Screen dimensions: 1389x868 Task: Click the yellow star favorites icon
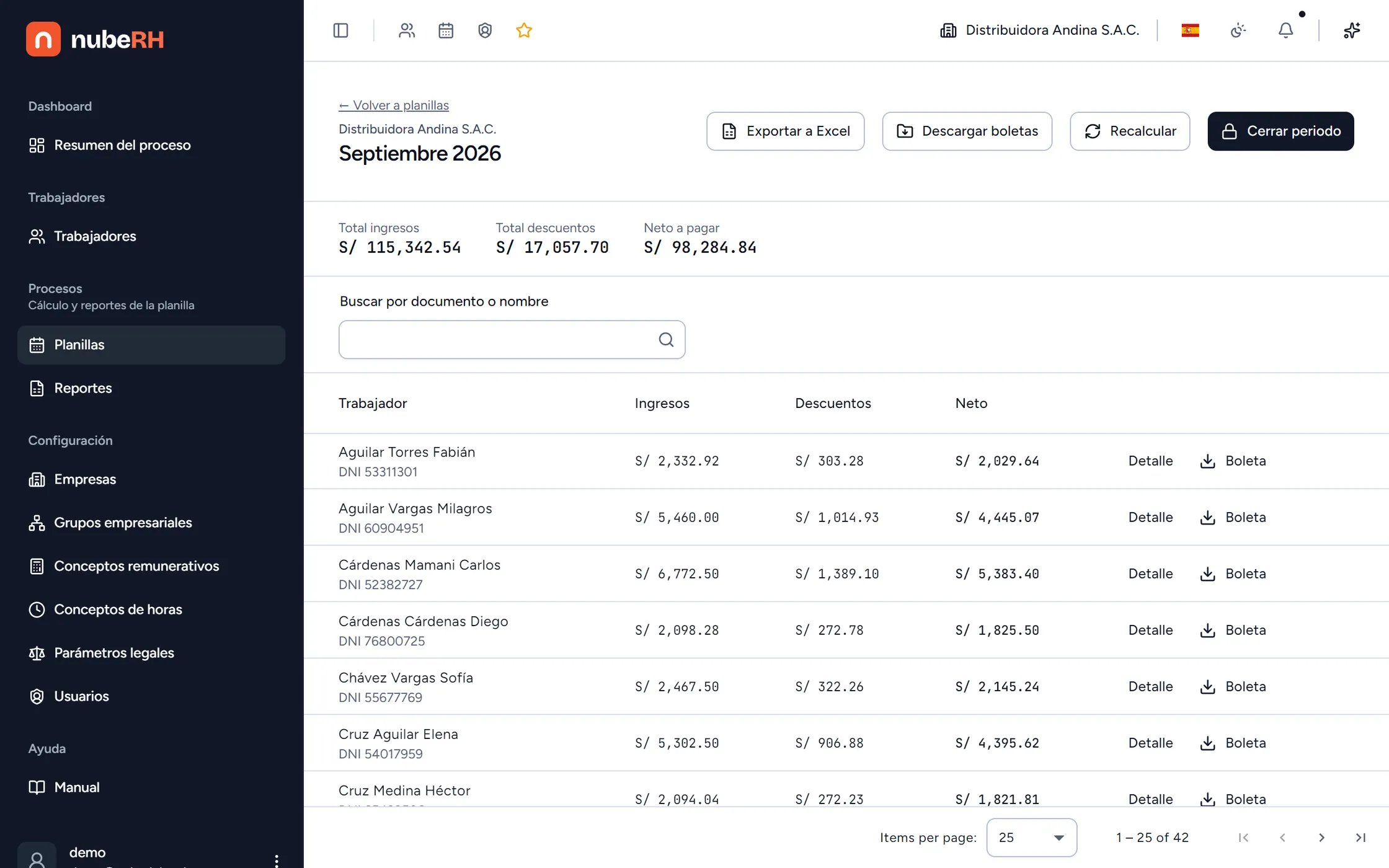(x=524, y=30)
